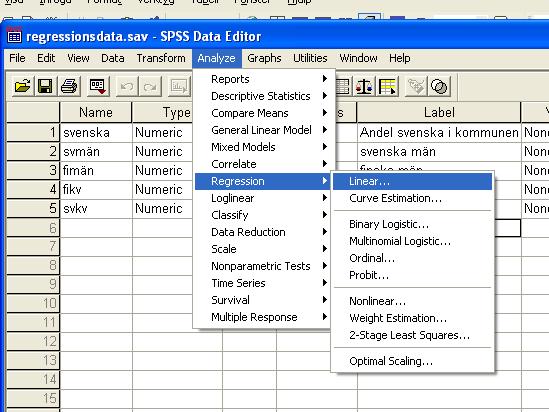Choose Binary Logistic... option
Viewport: 549px width, 412px height.
[x=412, y=224]
